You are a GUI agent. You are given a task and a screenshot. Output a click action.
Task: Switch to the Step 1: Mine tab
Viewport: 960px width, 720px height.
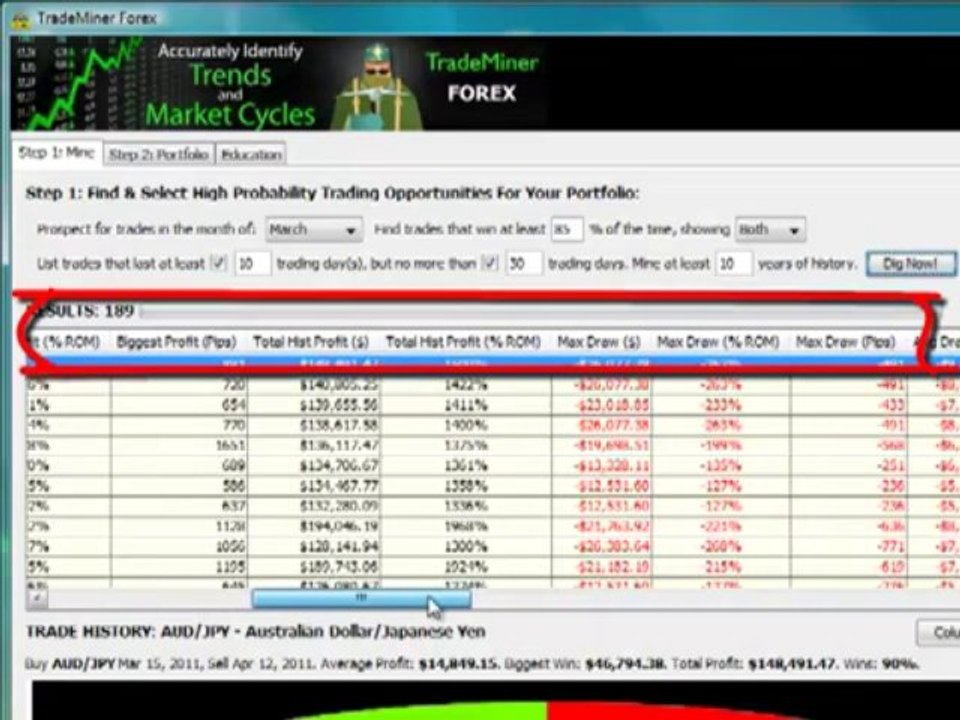pos(56,152)
